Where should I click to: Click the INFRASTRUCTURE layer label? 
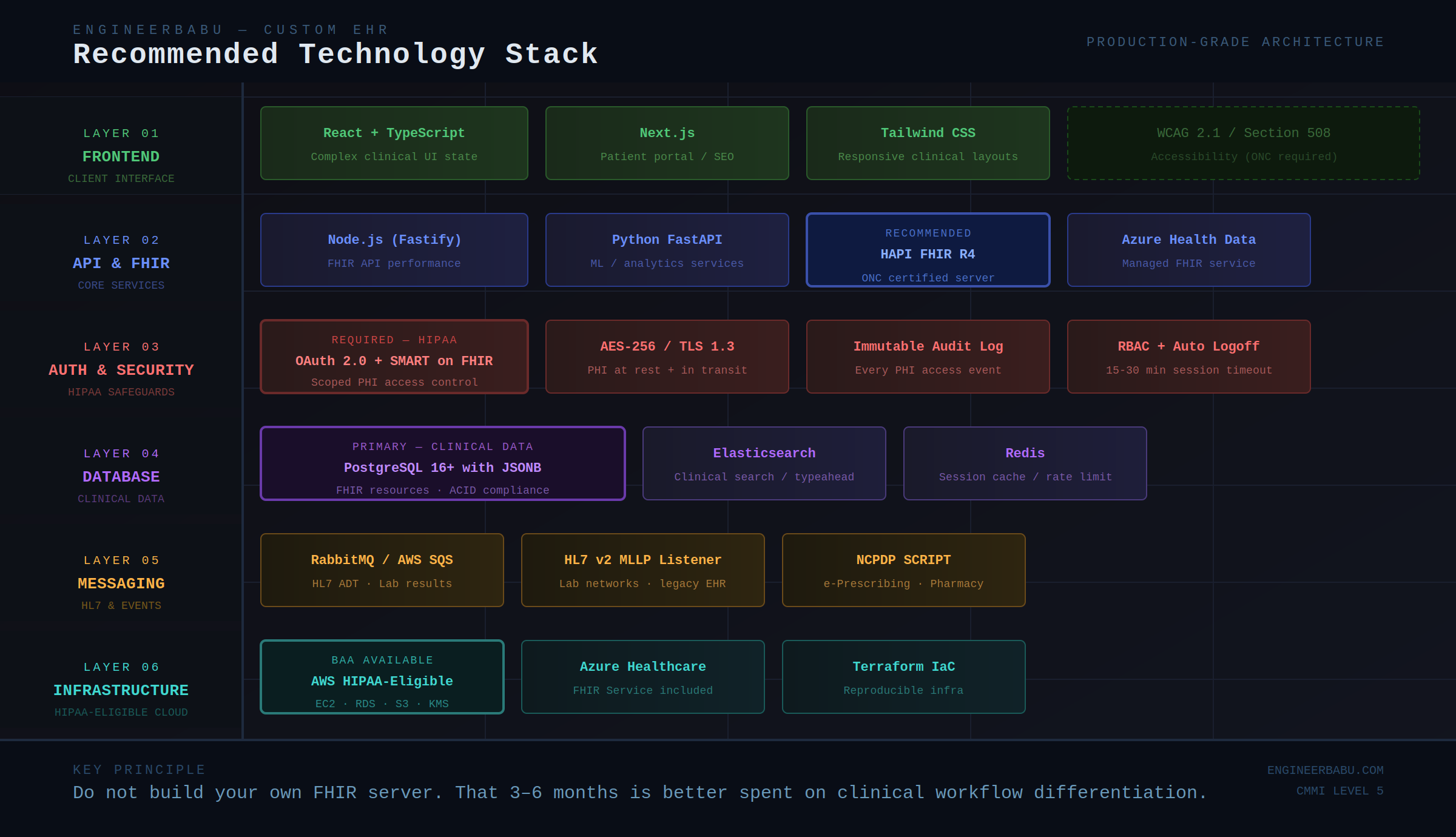point(121,690)
